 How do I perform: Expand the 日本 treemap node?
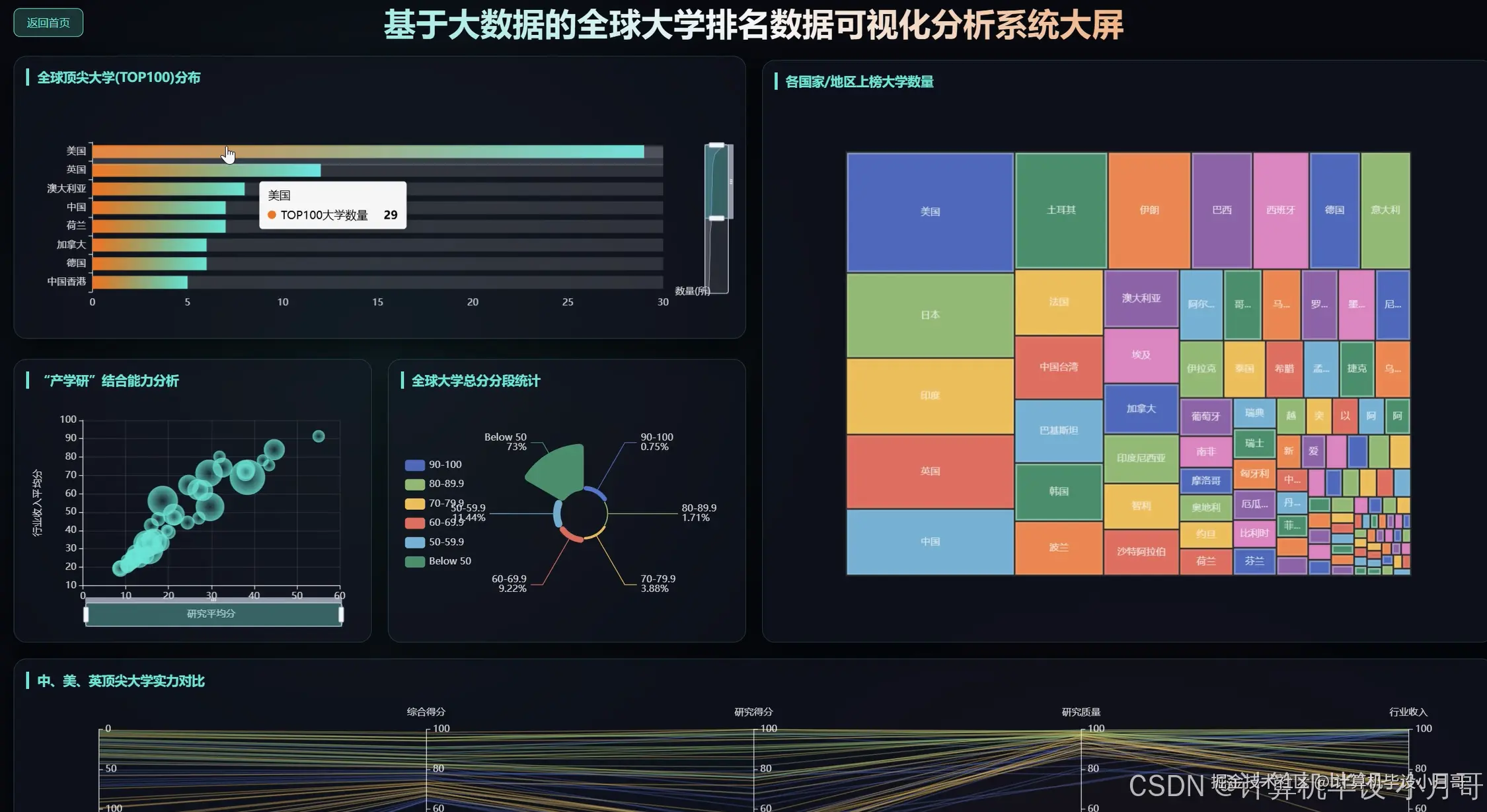tap(929, 315)
